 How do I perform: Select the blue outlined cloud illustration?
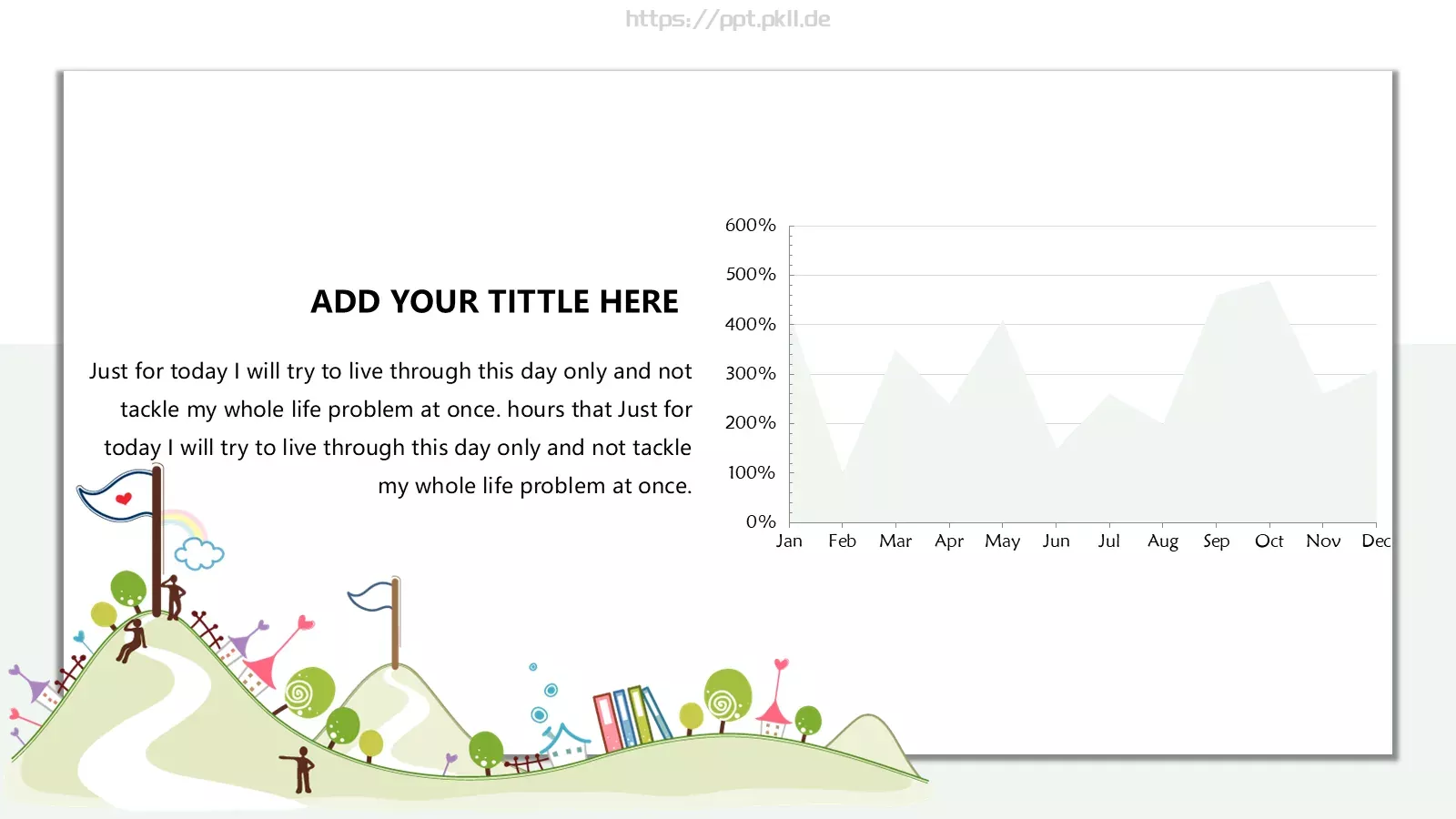click(x=198, y=552)
